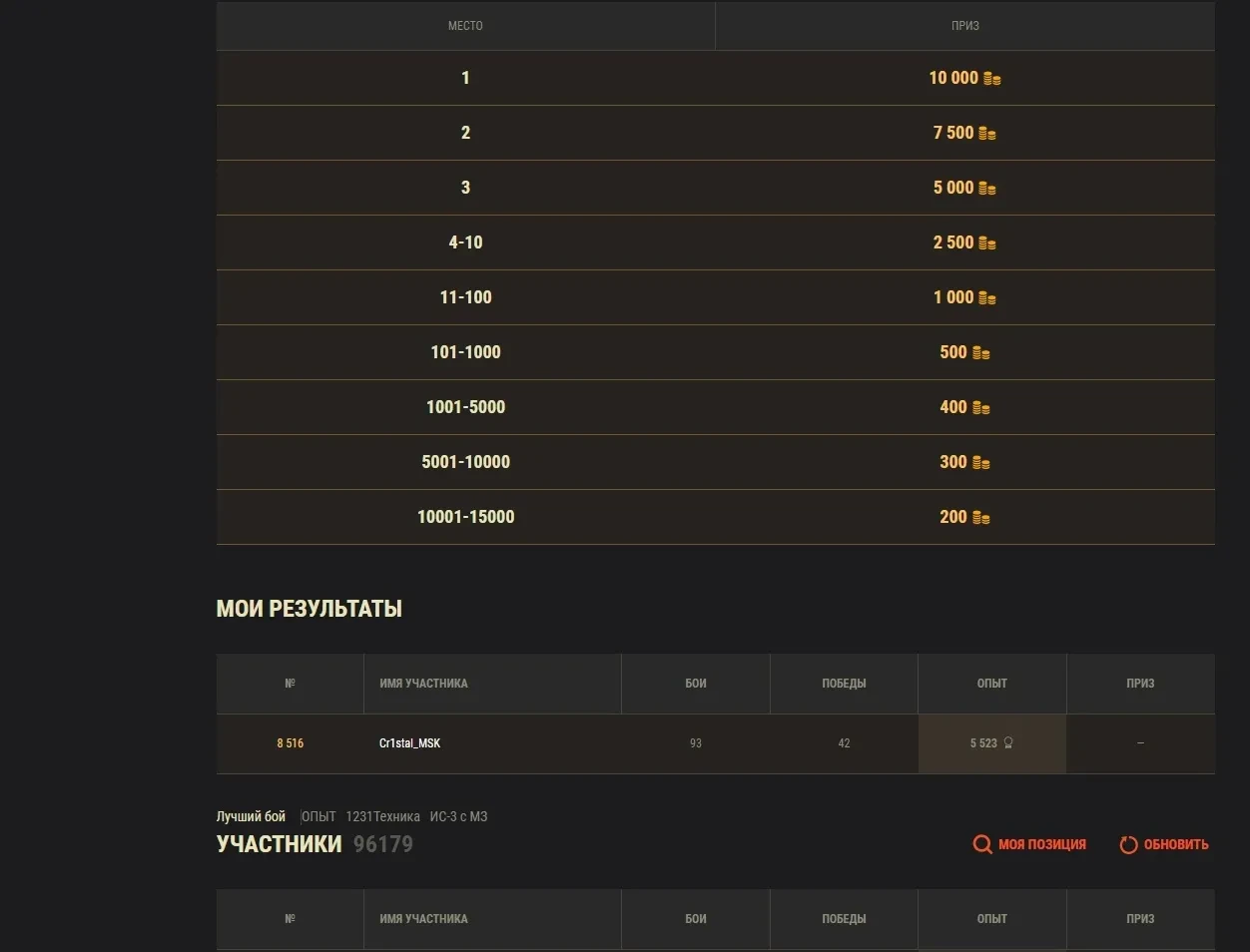The width and height of the screenshot is (1250, 952).
Task: Click the gold coin icon next to 7 500
Action: (986, 134)
